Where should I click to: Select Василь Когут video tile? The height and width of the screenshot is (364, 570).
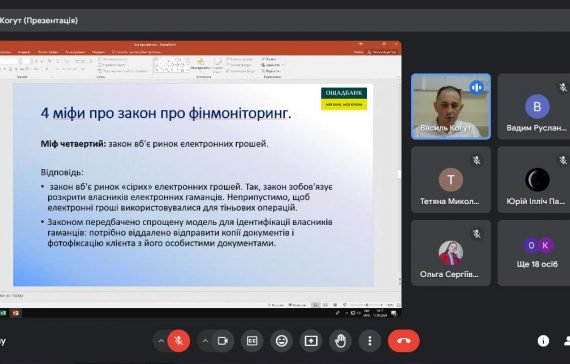coord(451,107)
